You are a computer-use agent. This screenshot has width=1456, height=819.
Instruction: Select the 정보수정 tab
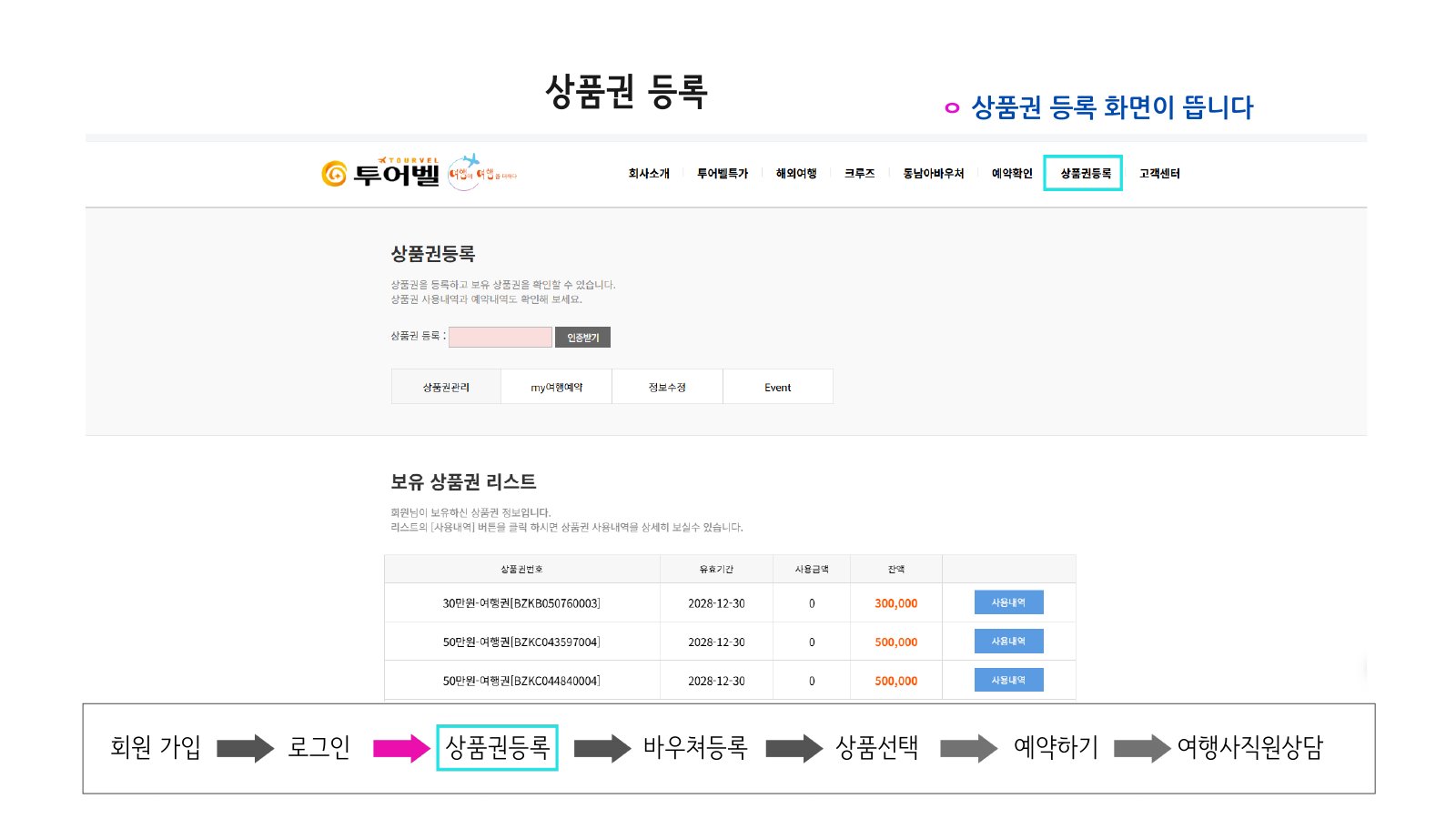click(x=667, y=387)
